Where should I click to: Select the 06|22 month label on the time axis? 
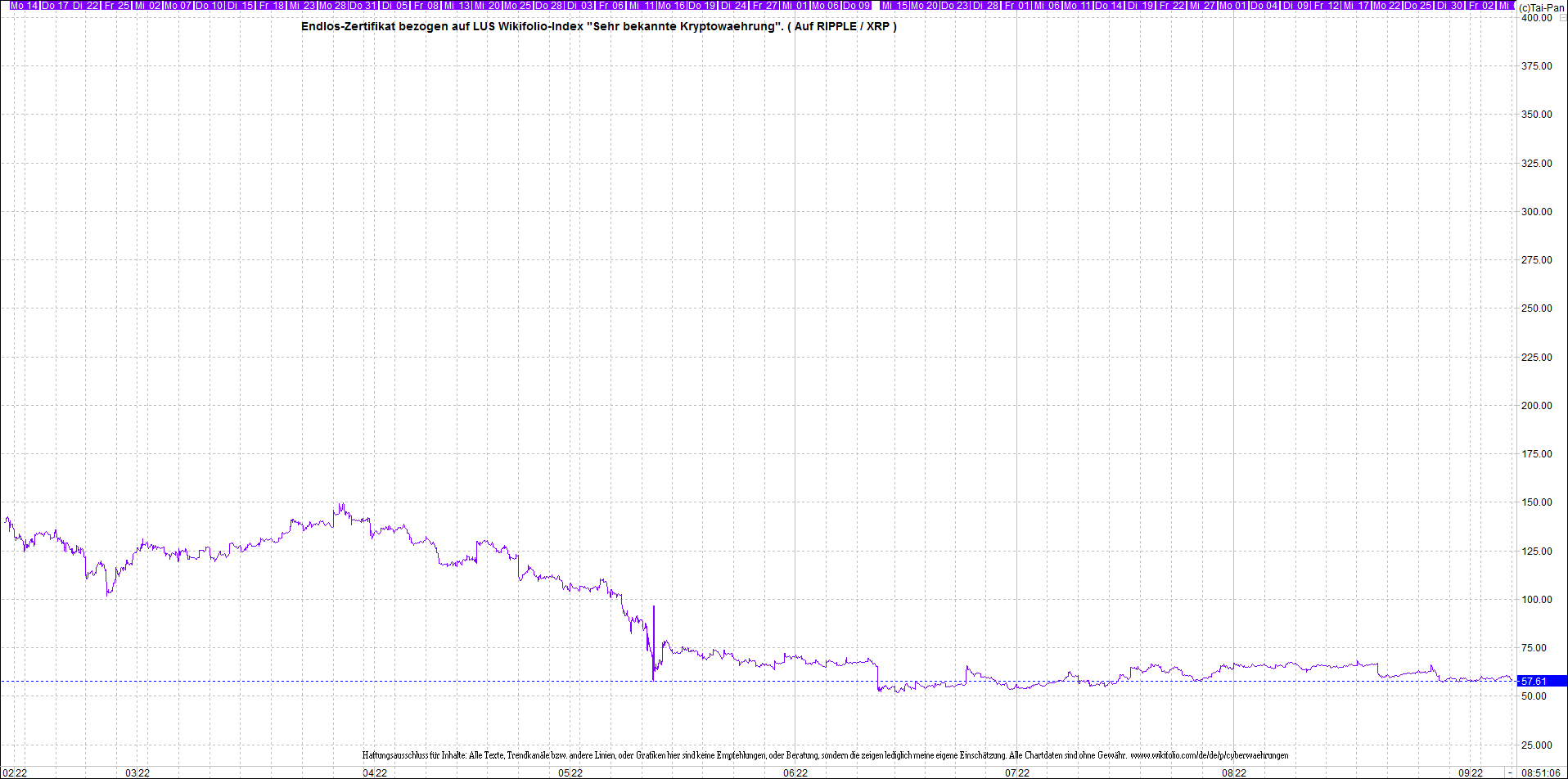(x=795, y=772)
